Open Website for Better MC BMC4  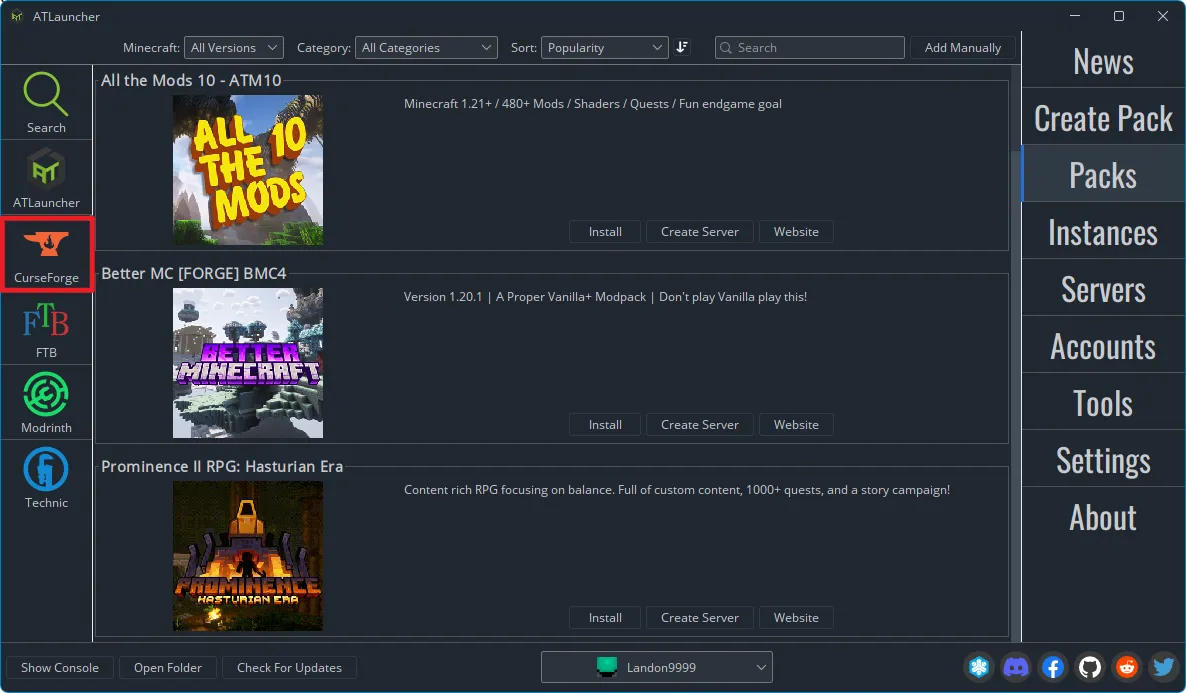(796, 424)
